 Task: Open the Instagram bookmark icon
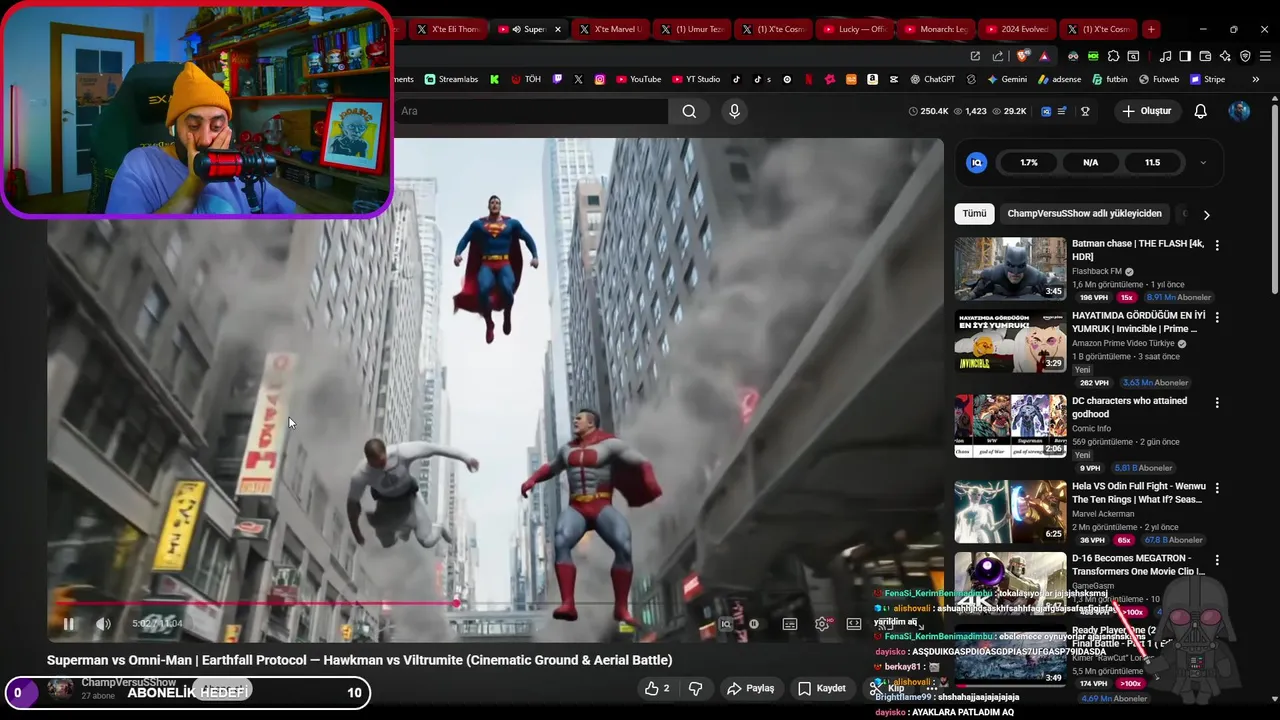[x=600, y=79]
